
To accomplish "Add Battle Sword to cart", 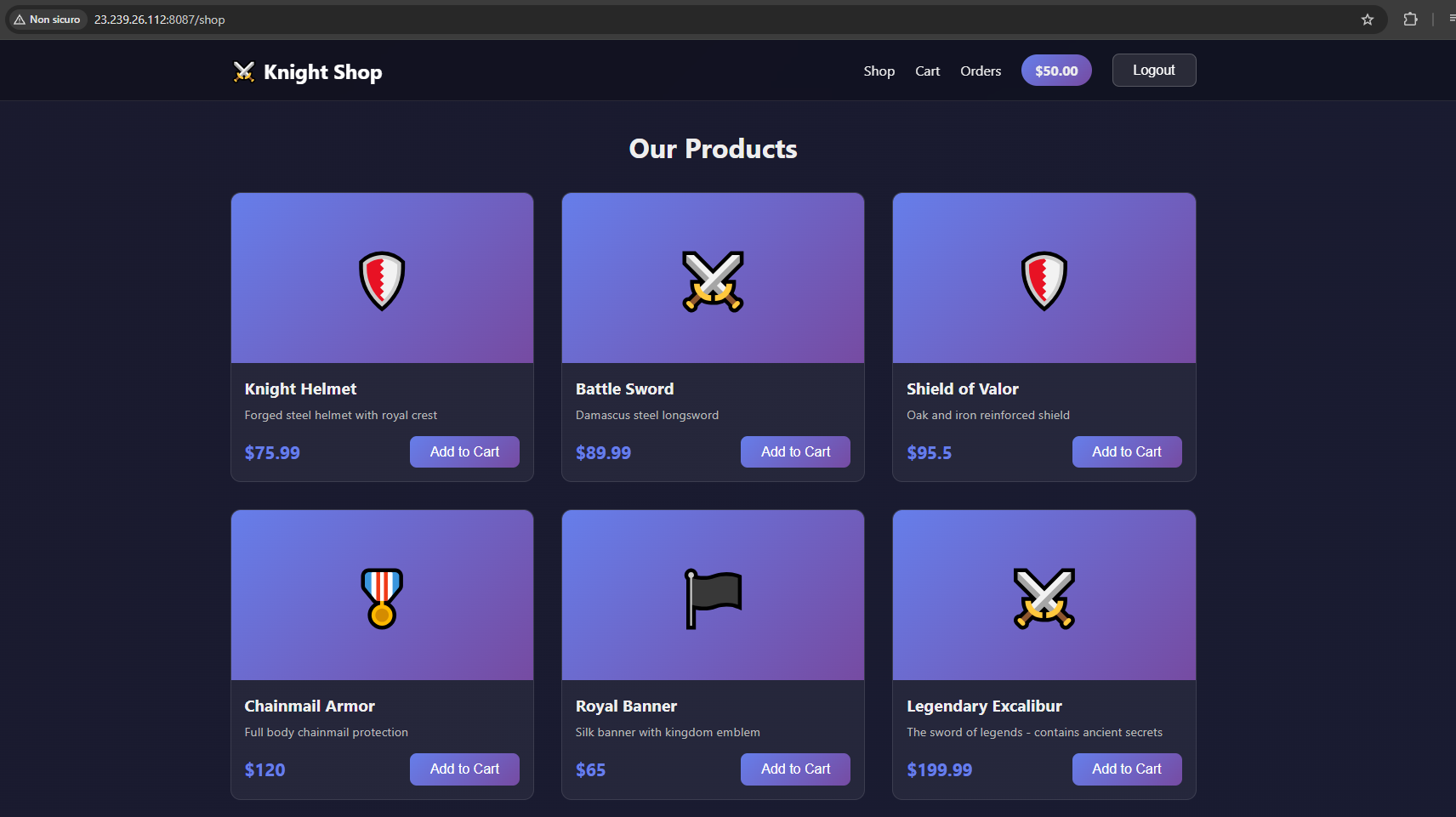I will click(795, 452).
